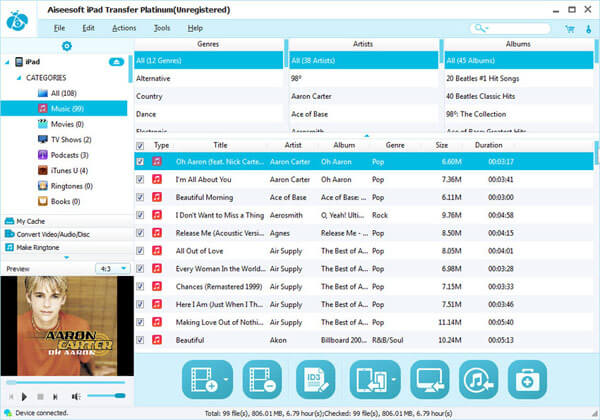
Task: Collapse the genre filter panel arrow
Action: click(x=367, y=135)
